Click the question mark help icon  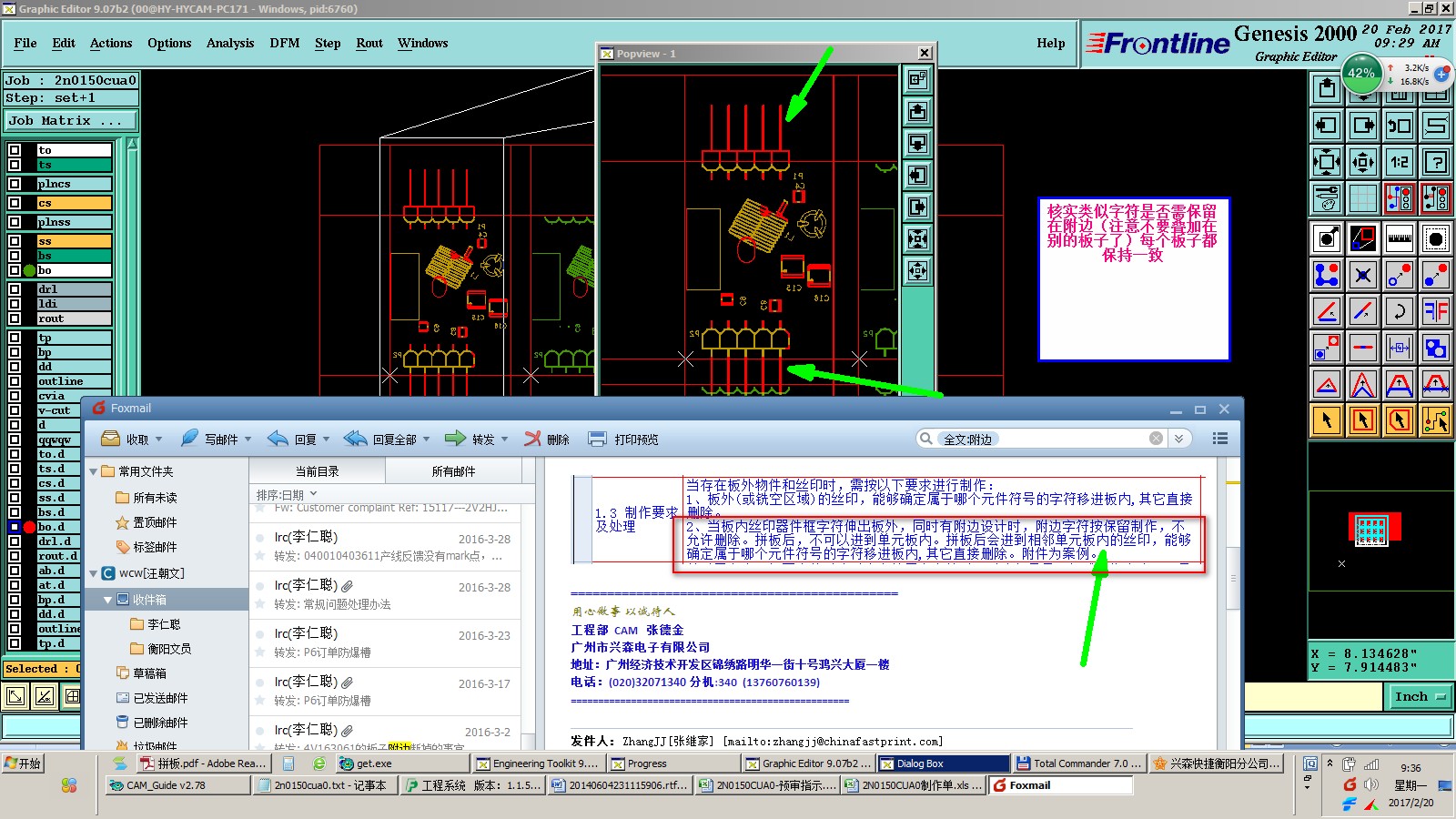(1436, 162)
